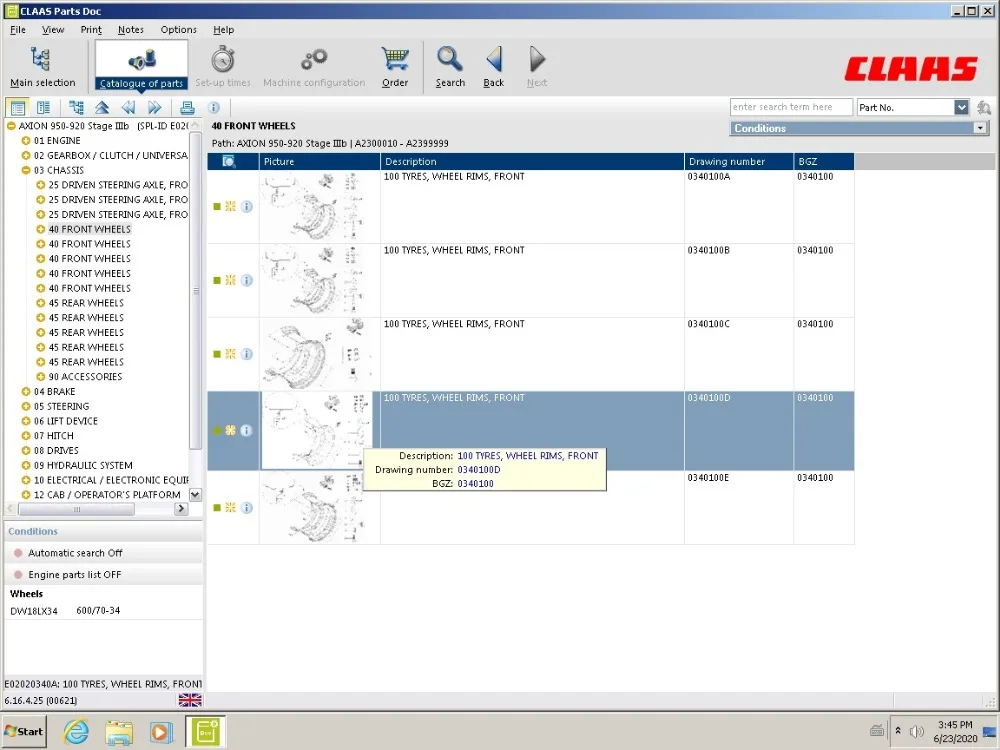Viewport: 1000px width, 750px height.
Task: Open Catalogue of parts view
Action: point(141,66)
